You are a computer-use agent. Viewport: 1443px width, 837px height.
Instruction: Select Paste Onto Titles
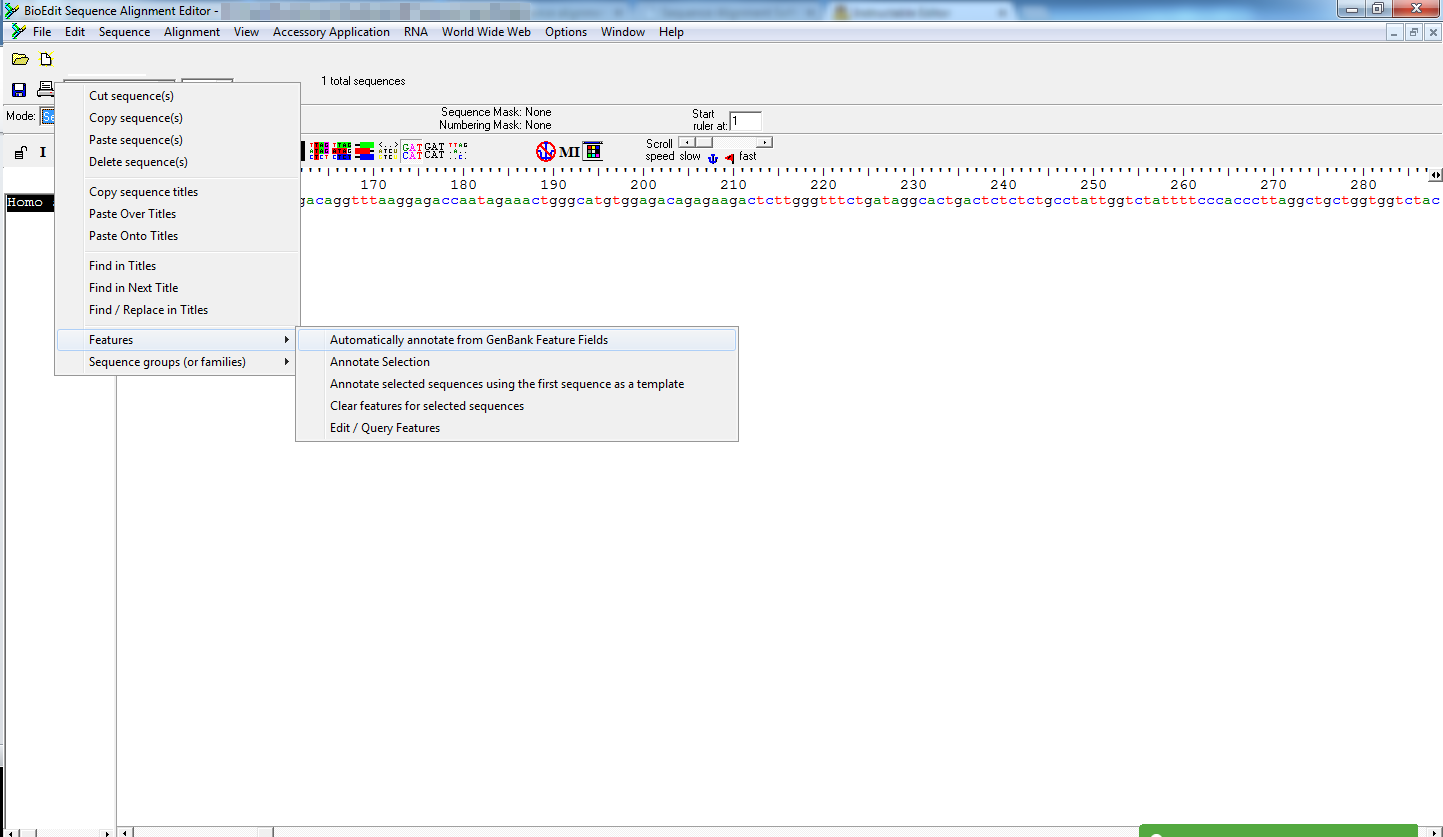(x=177, y=236)
